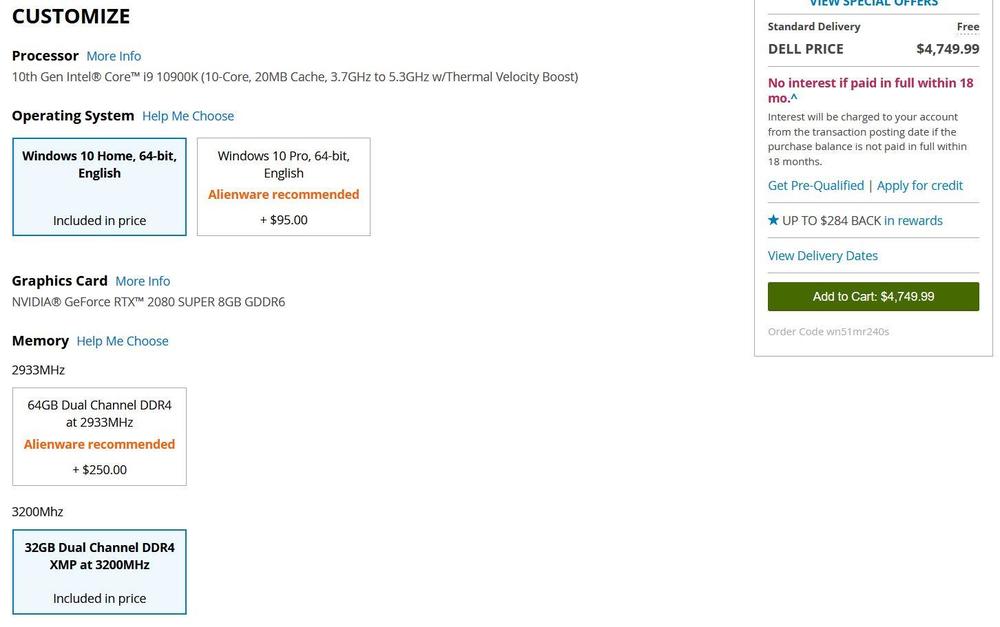This screenshot has height=627, width=1000.
Task: Select 64GB Dual Channel DDR4 memory
Action: coord(99,437)
